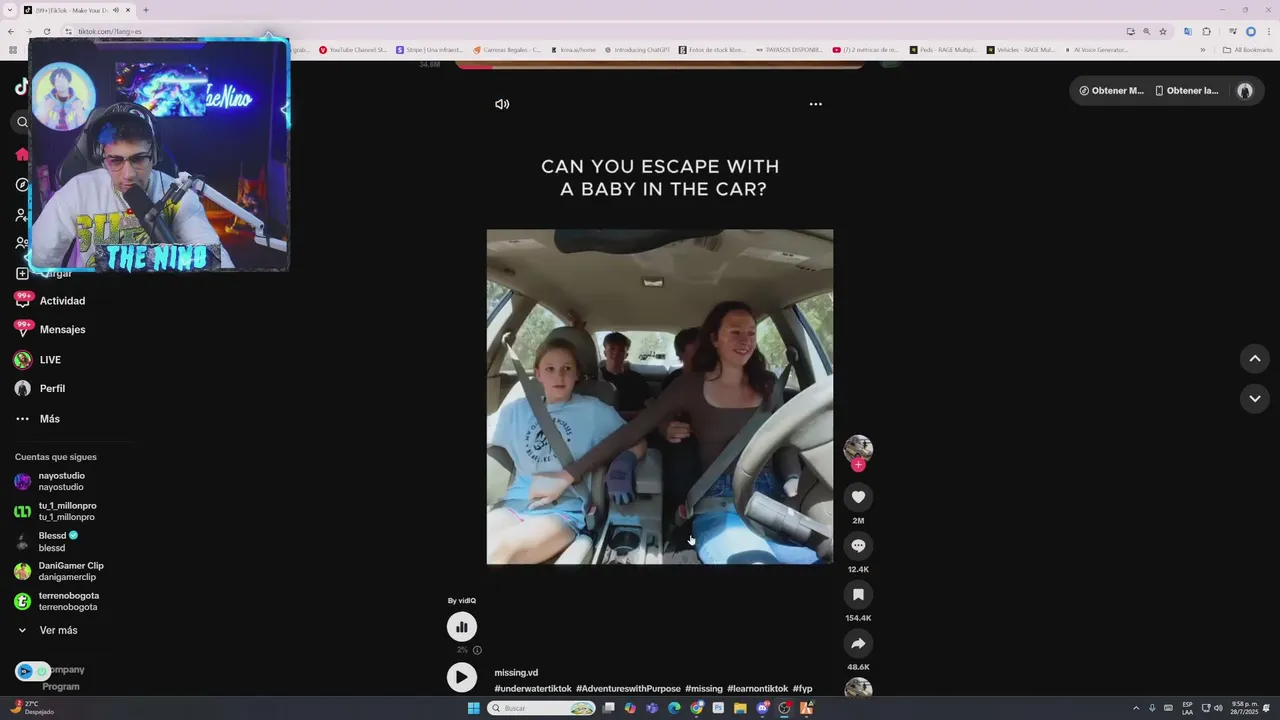The height and width of the screenshot is (720, 1280).
Task: Open the Windows Start menu
Action: [473, 708]
